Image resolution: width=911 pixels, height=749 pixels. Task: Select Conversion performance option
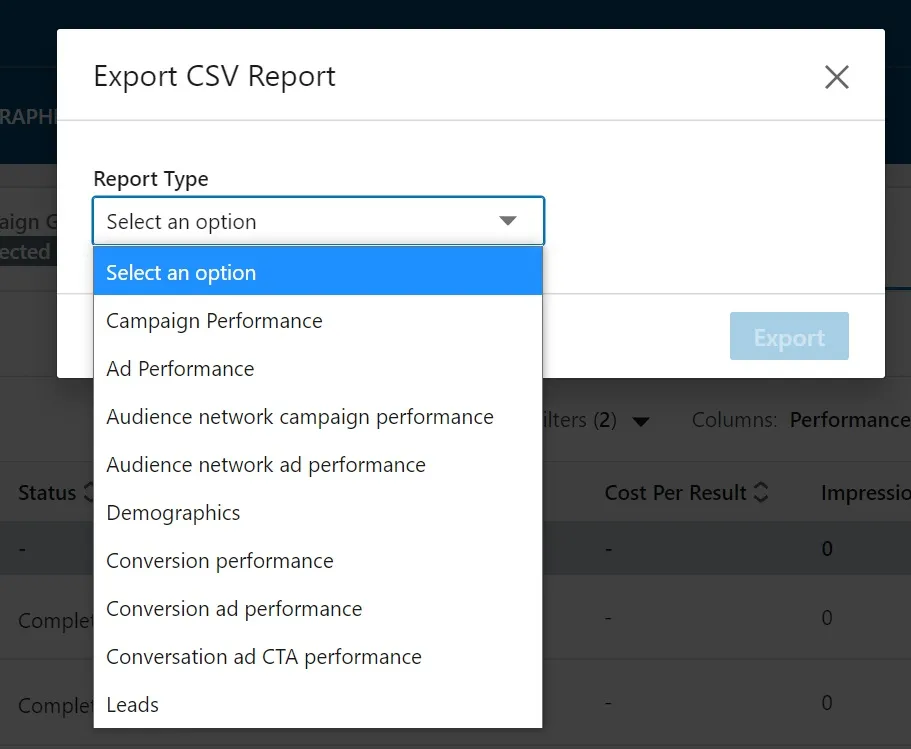(220, 561)
